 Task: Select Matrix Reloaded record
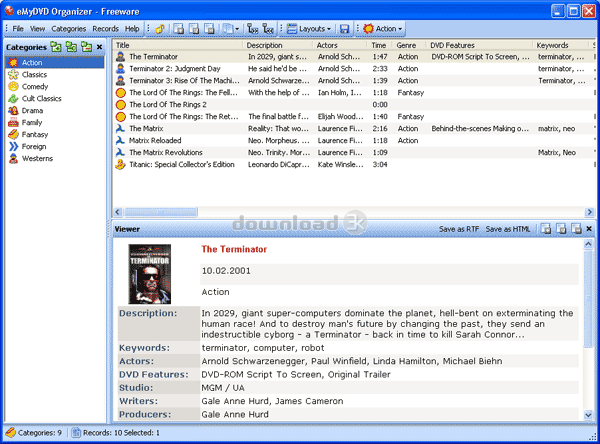354,140
